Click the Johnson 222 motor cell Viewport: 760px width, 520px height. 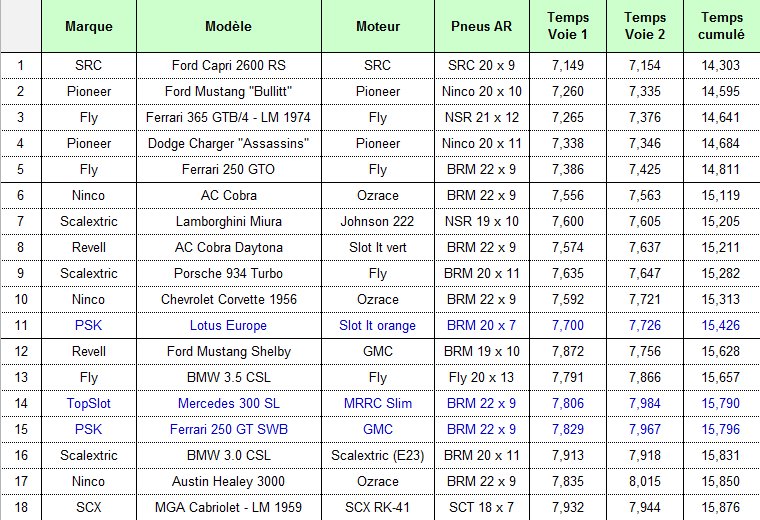pyautogui.click(x=377, y=221)
